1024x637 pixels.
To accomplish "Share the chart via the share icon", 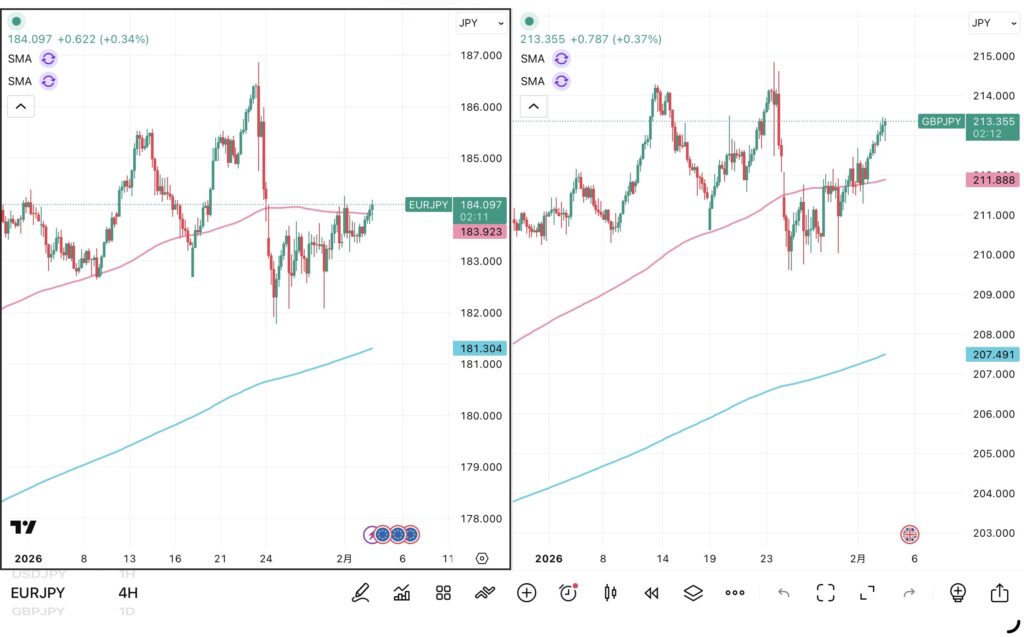I will coord(999,593).
